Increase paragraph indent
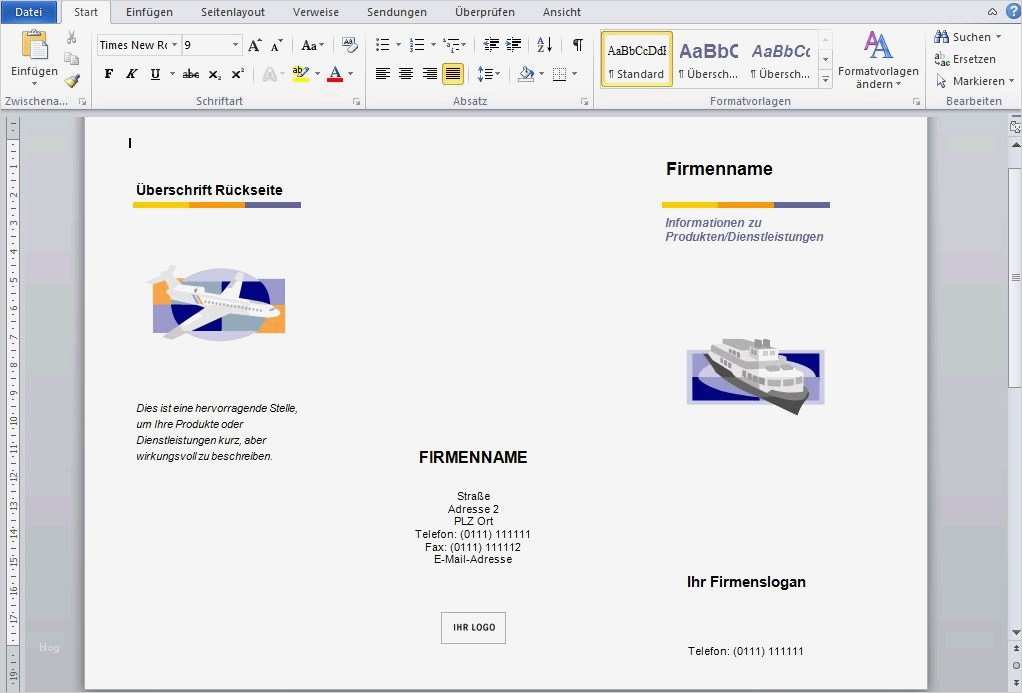 point(514,44)
